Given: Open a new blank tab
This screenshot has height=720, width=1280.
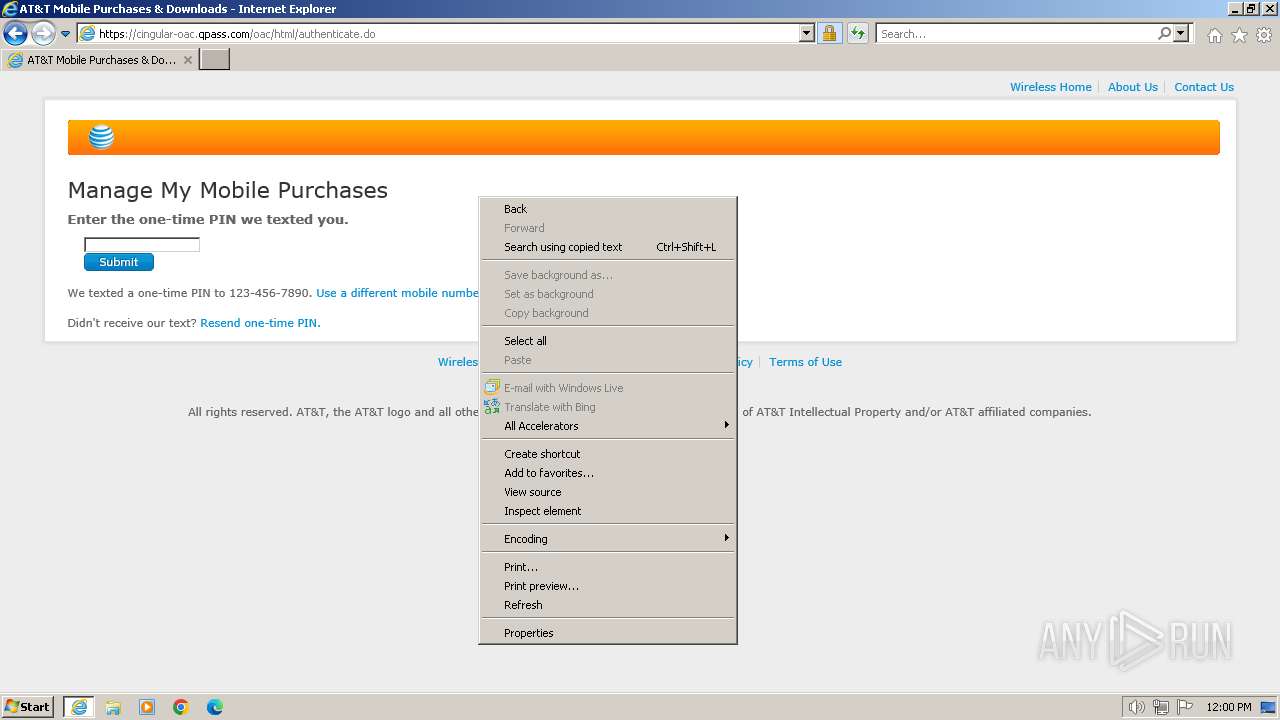Looking at the screenshot, I should click(x=215, y=60).
